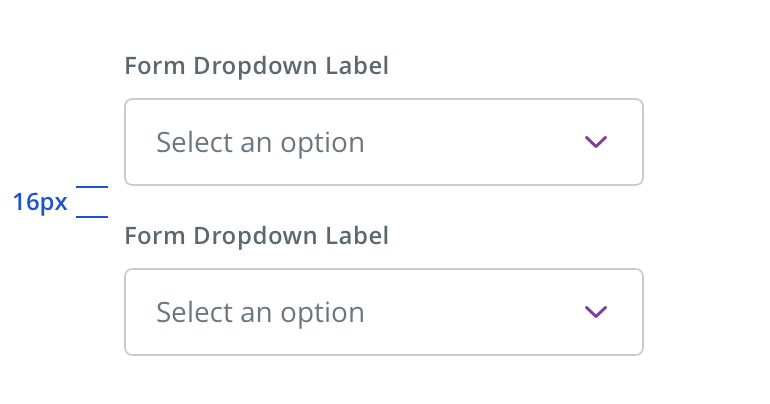Click blank space inside the top dropdown field
The height and width of the screenshot is (404, 770).
(470, 142)
